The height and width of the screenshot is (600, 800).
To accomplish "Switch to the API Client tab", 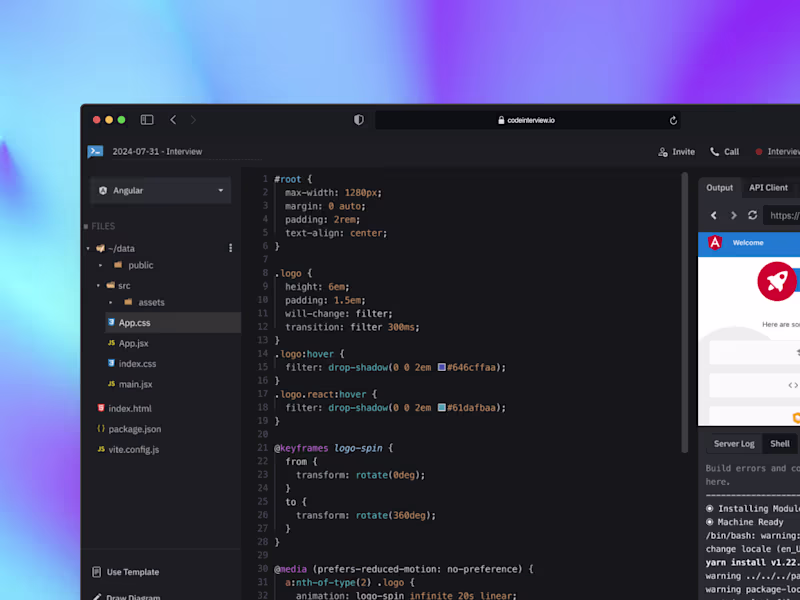I will tap(768, 188).
